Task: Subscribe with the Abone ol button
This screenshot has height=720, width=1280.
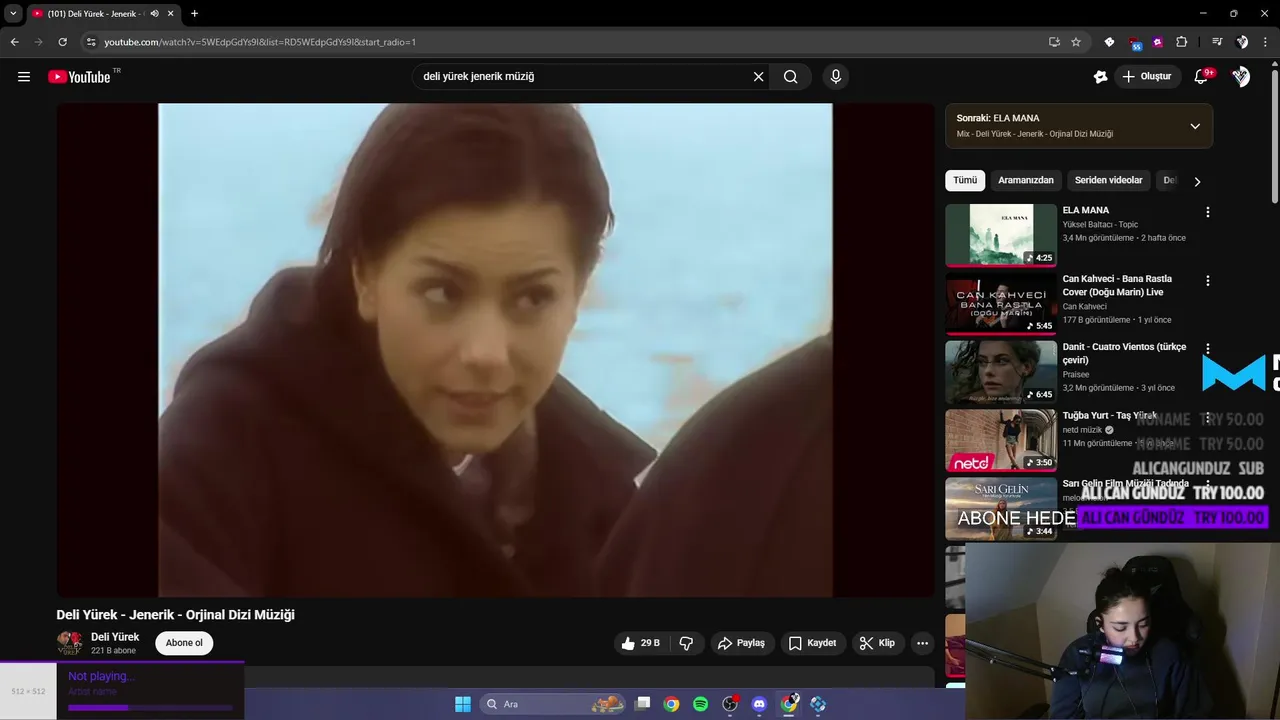Action: (x=184, y=643)
